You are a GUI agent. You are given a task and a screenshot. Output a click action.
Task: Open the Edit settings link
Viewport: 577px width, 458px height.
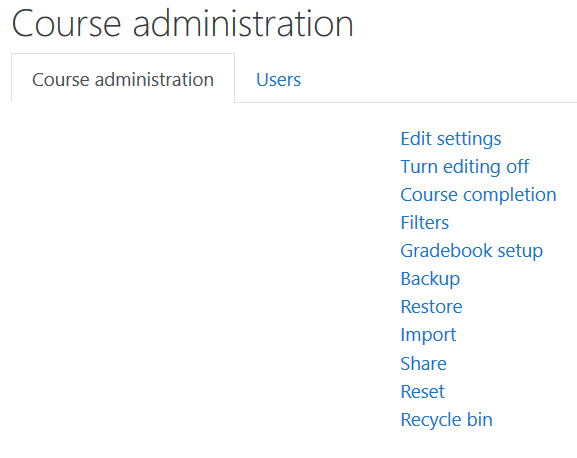click(x=451, y=139)
